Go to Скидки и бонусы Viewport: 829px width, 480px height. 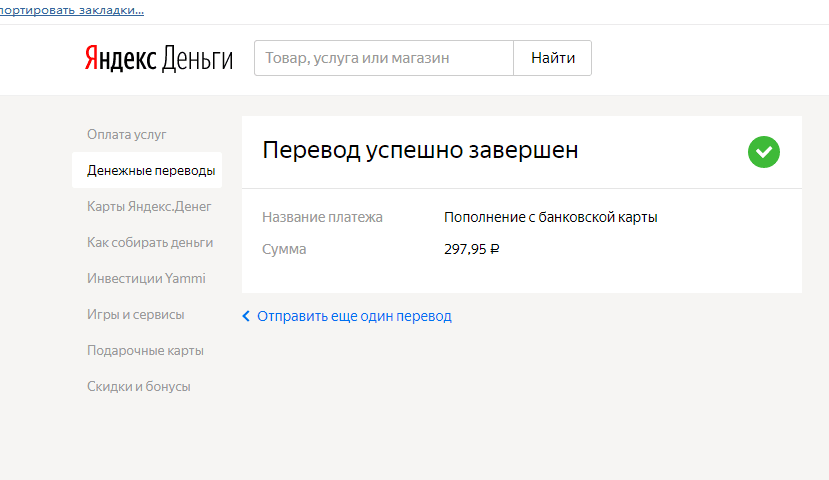(139, 386)
